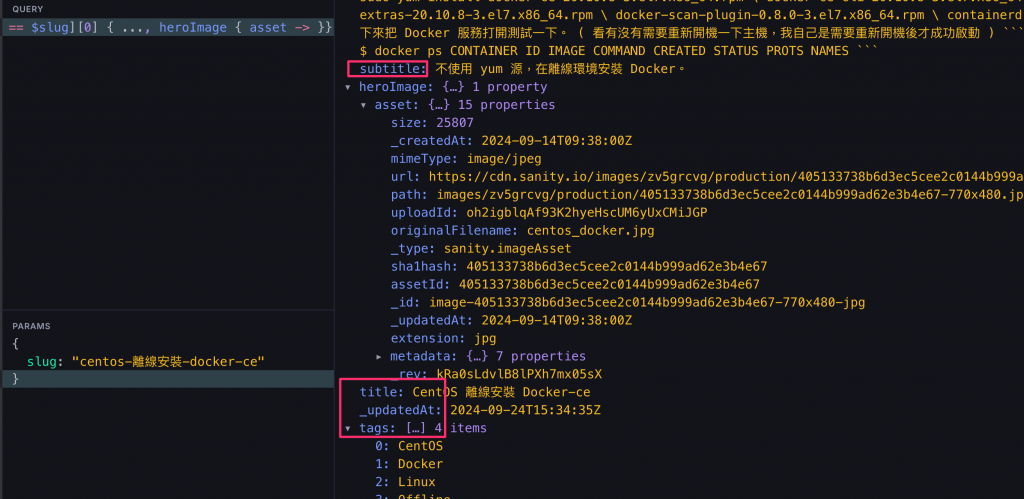Select tag item 2 Linux
The image size is (1024, 499).
pos(417,482)
